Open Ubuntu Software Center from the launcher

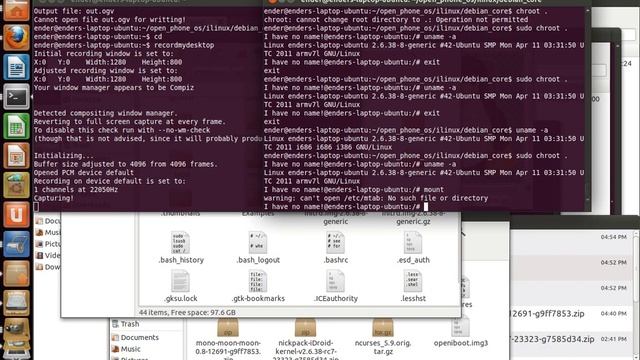point(16,185)
